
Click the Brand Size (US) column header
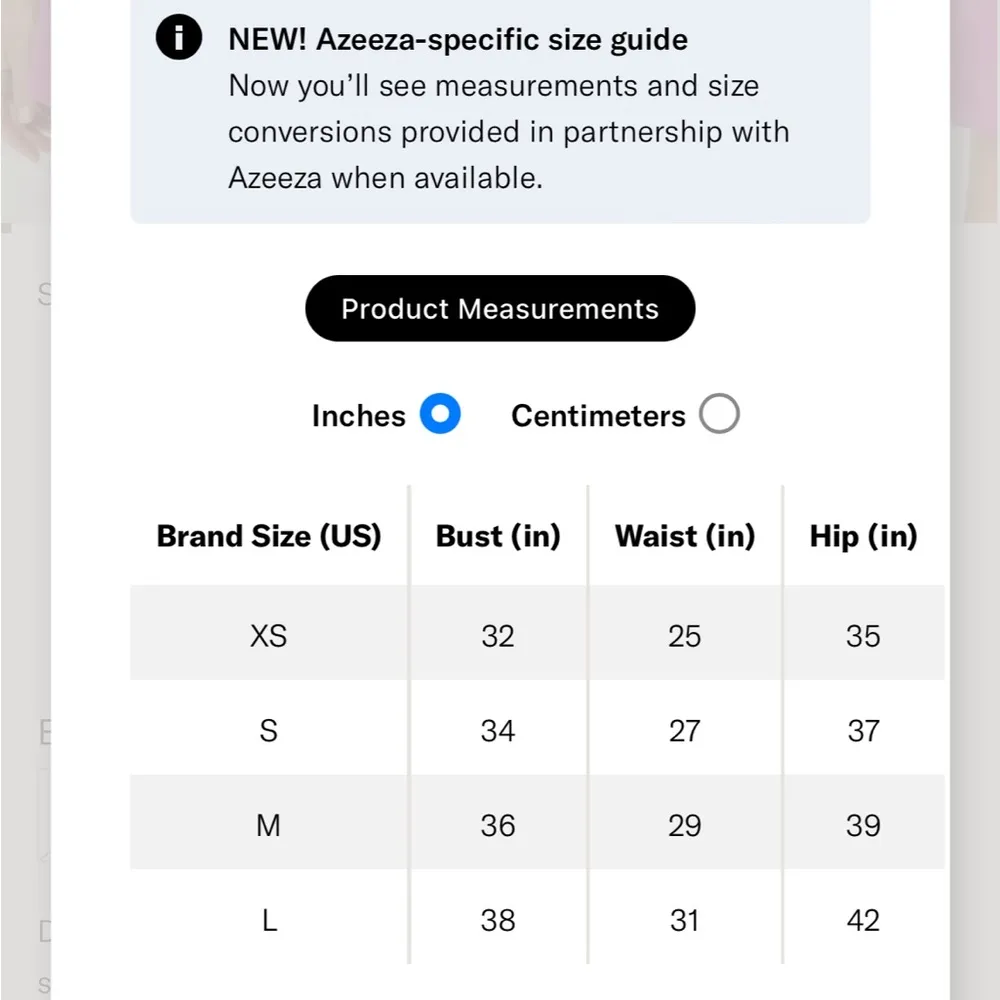269,536
